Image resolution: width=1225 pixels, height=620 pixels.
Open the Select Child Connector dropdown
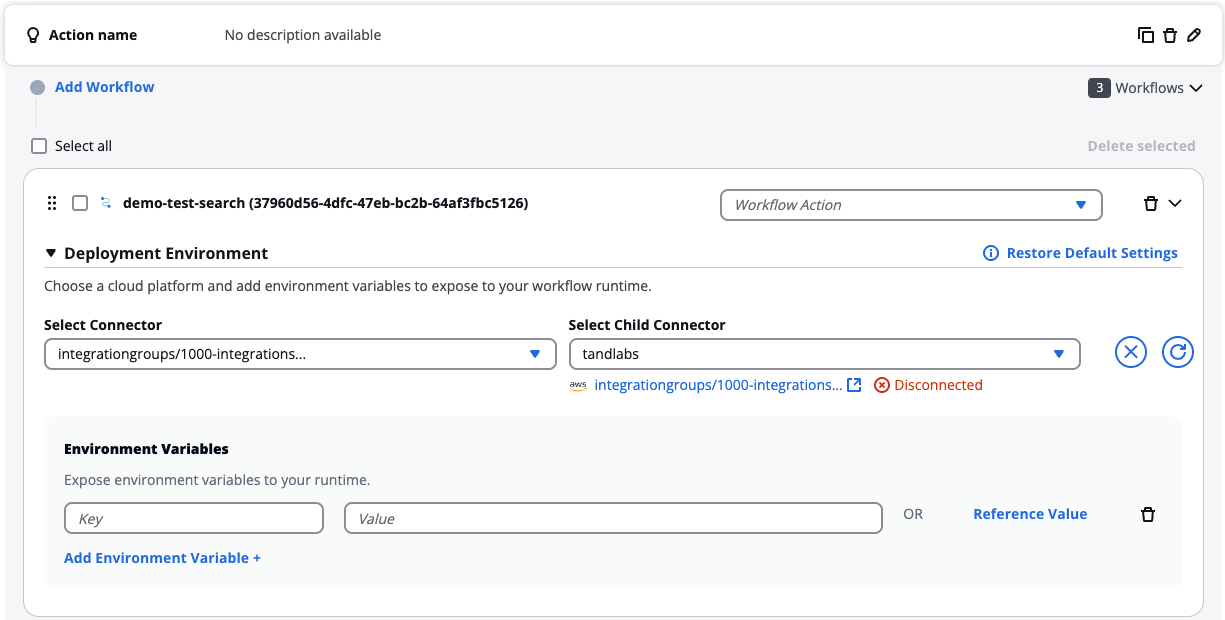(x=1060, y=353)
